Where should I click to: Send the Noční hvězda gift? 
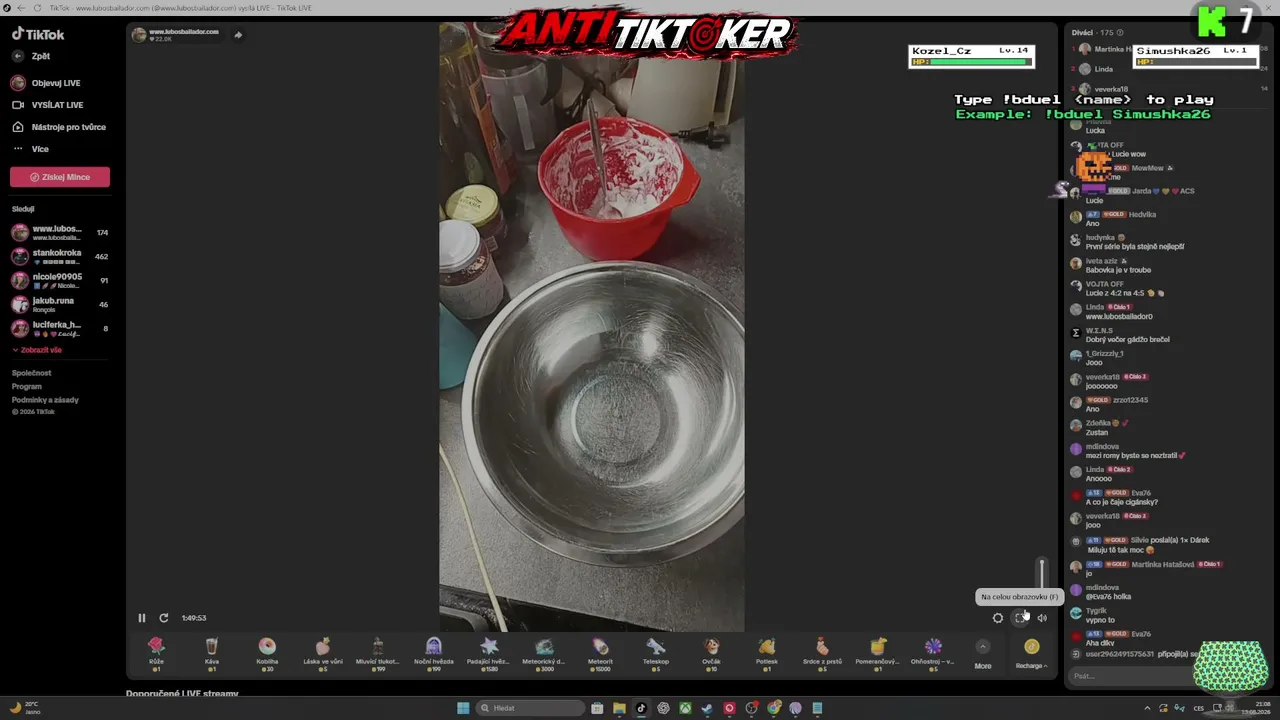pyautogui.click(x=434, y=653)
